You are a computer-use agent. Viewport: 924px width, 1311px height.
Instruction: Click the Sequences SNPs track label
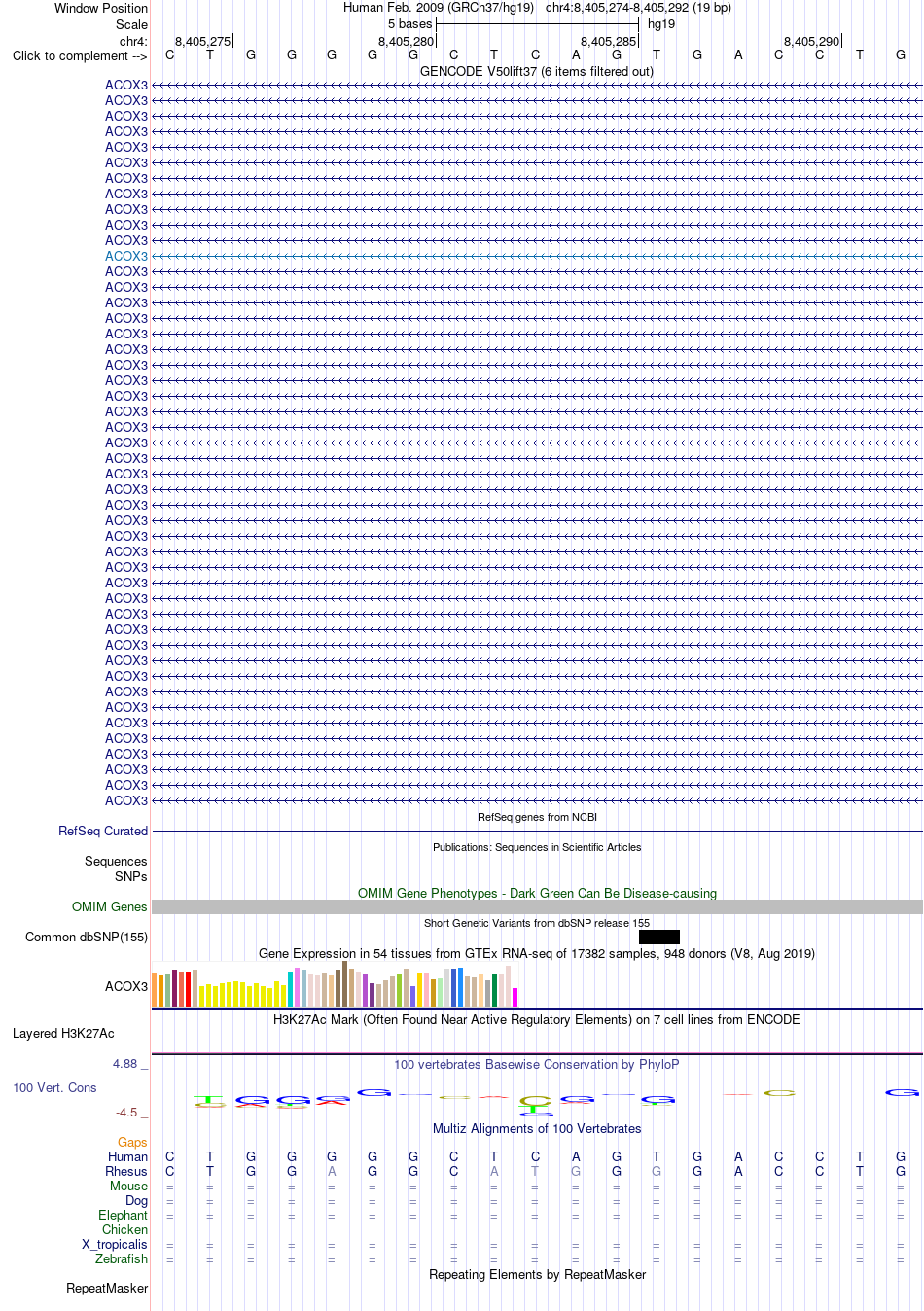pyautogui.click(x=116, y=868)
